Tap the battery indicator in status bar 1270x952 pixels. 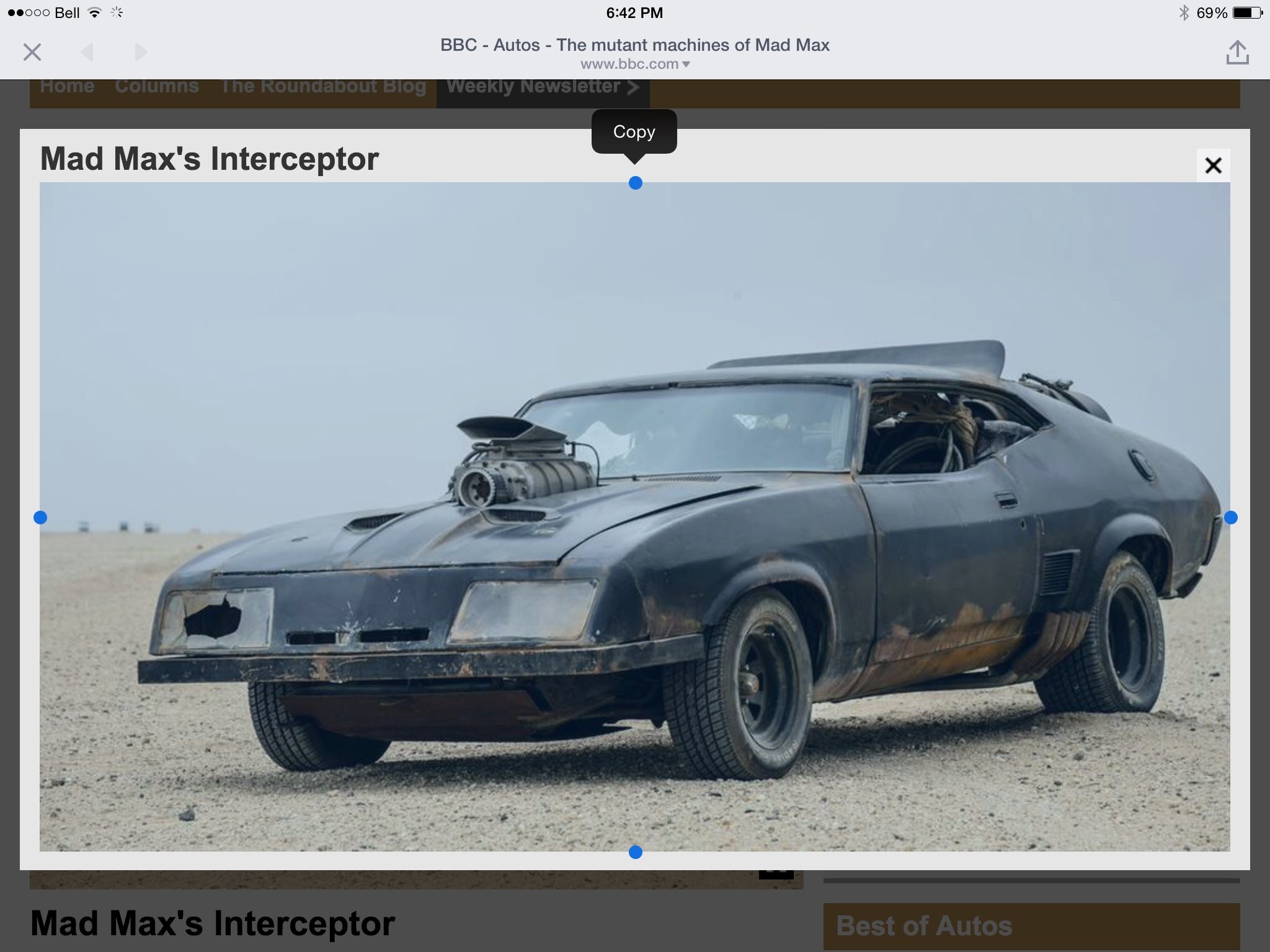[x=1248, y=12]
